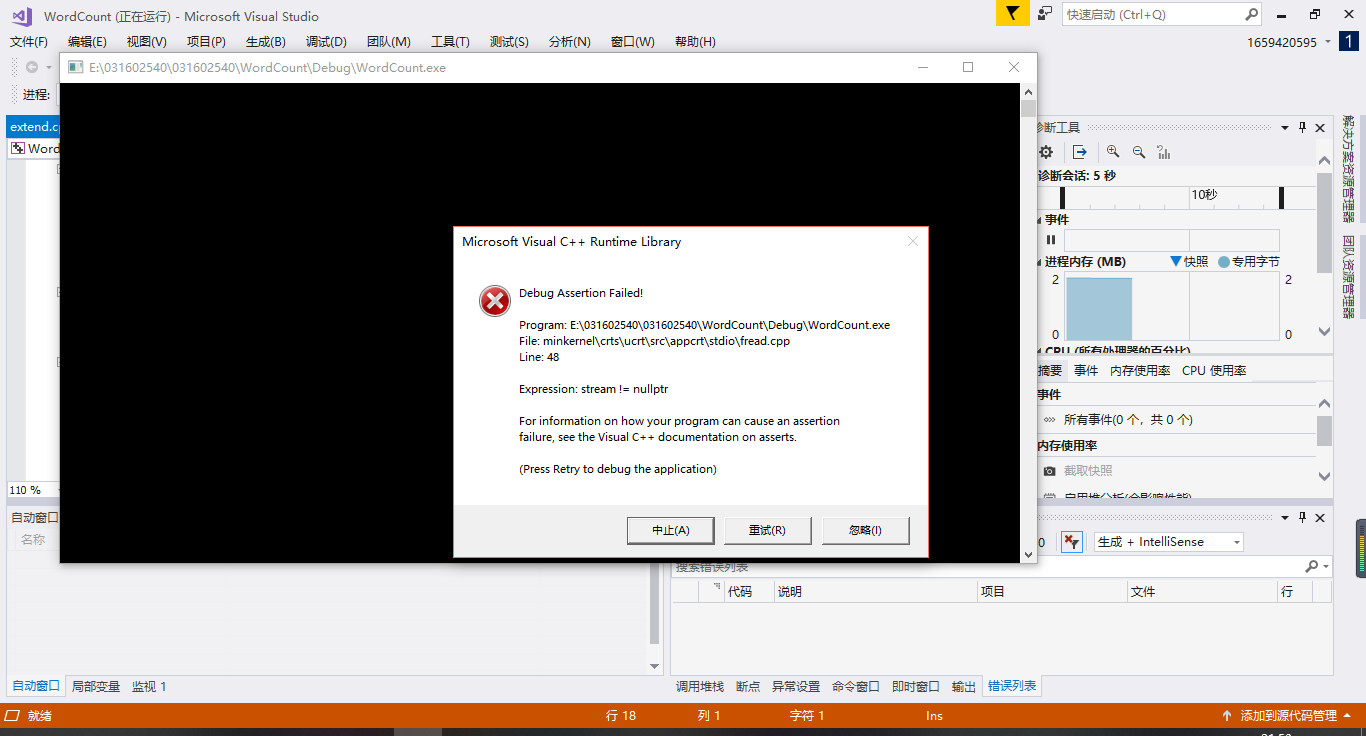Toggle the error list filter-clear icon

[x=1071, y=542]
